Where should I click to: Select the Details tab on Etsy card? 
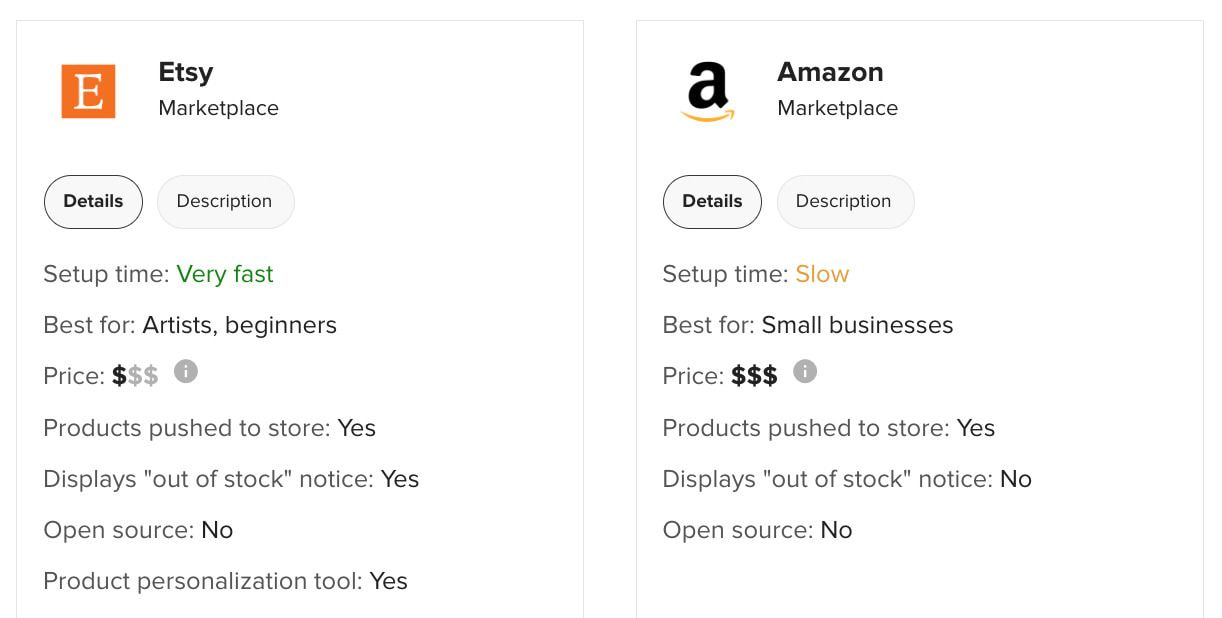(93, 201)
